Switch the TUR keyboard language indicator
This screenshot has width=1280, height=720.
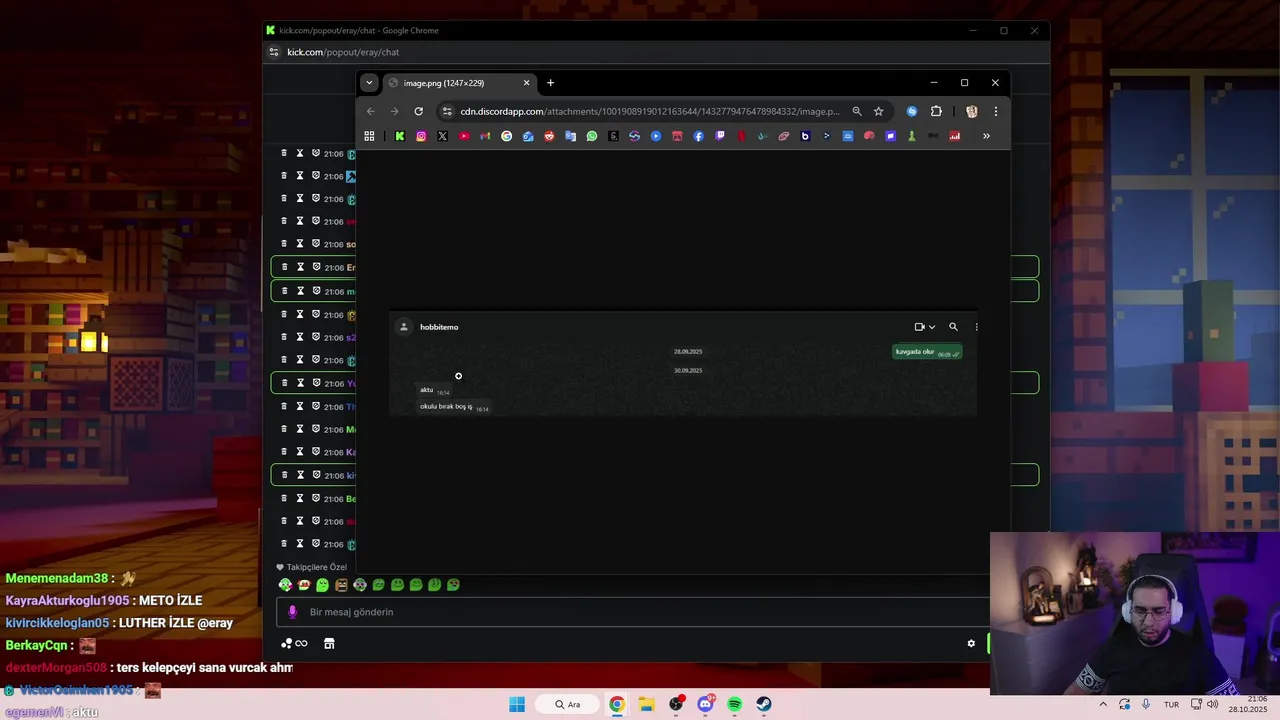(x=1171, y=704)
